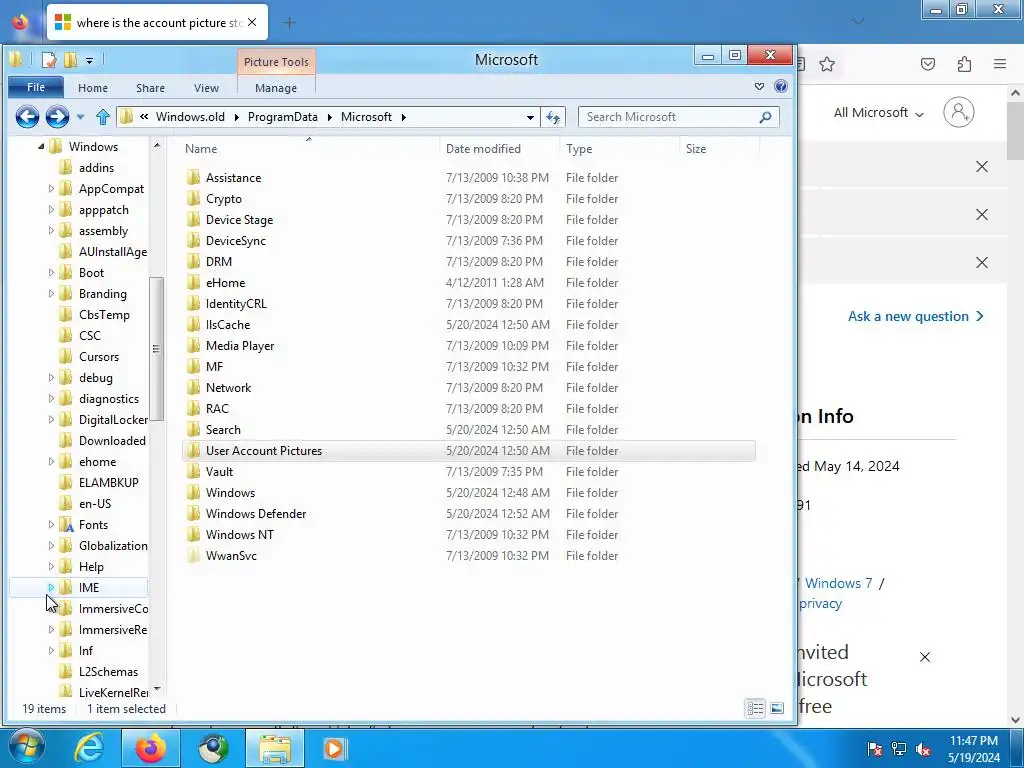The width and height of the screenshot is (1024, 768).
Task: Switch to the Home ribbon tab
Action: point(93,88)
